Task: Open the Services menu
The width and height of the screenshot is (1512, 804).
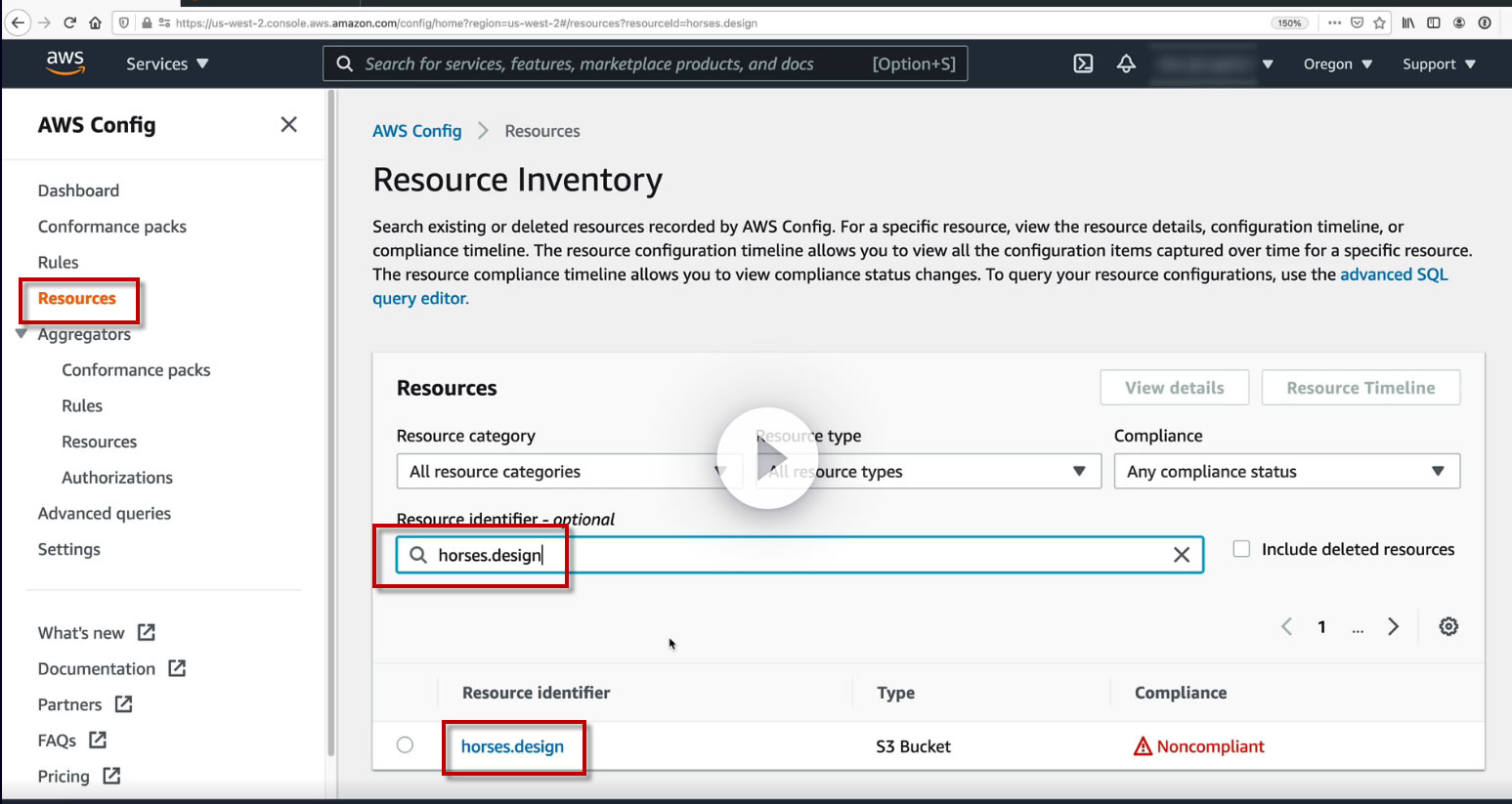Action: [167, 64]
